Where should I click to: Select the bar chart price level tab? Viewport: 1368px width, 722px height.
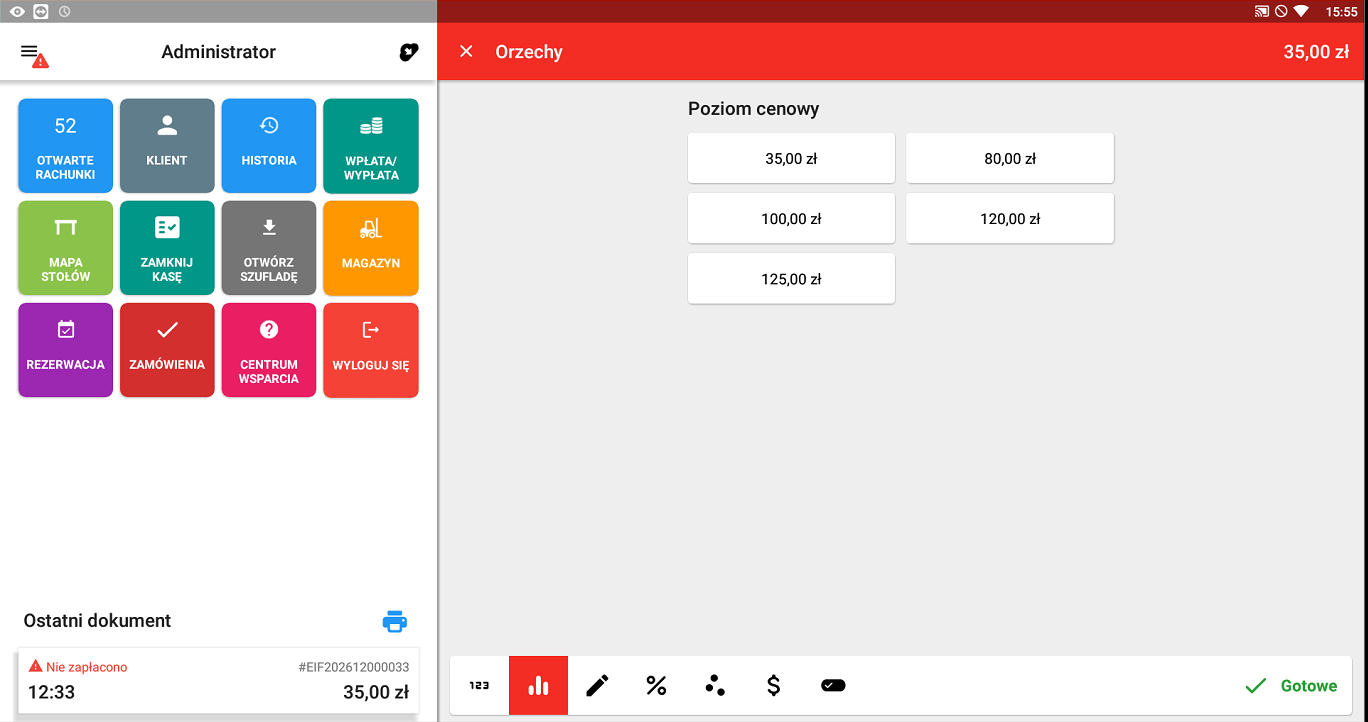[538, 685]
